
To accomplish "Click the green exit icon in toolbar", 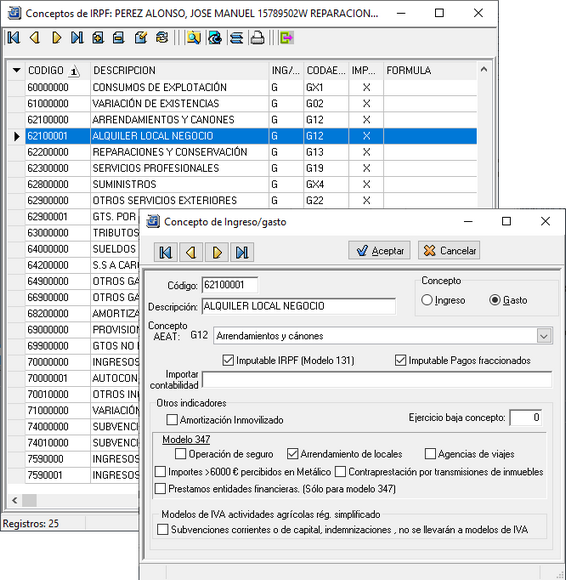I will point(287,38).
